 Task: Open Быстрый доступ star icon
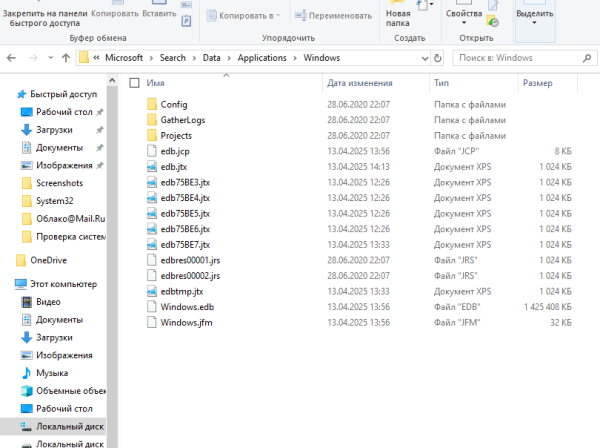click(21, 94)
